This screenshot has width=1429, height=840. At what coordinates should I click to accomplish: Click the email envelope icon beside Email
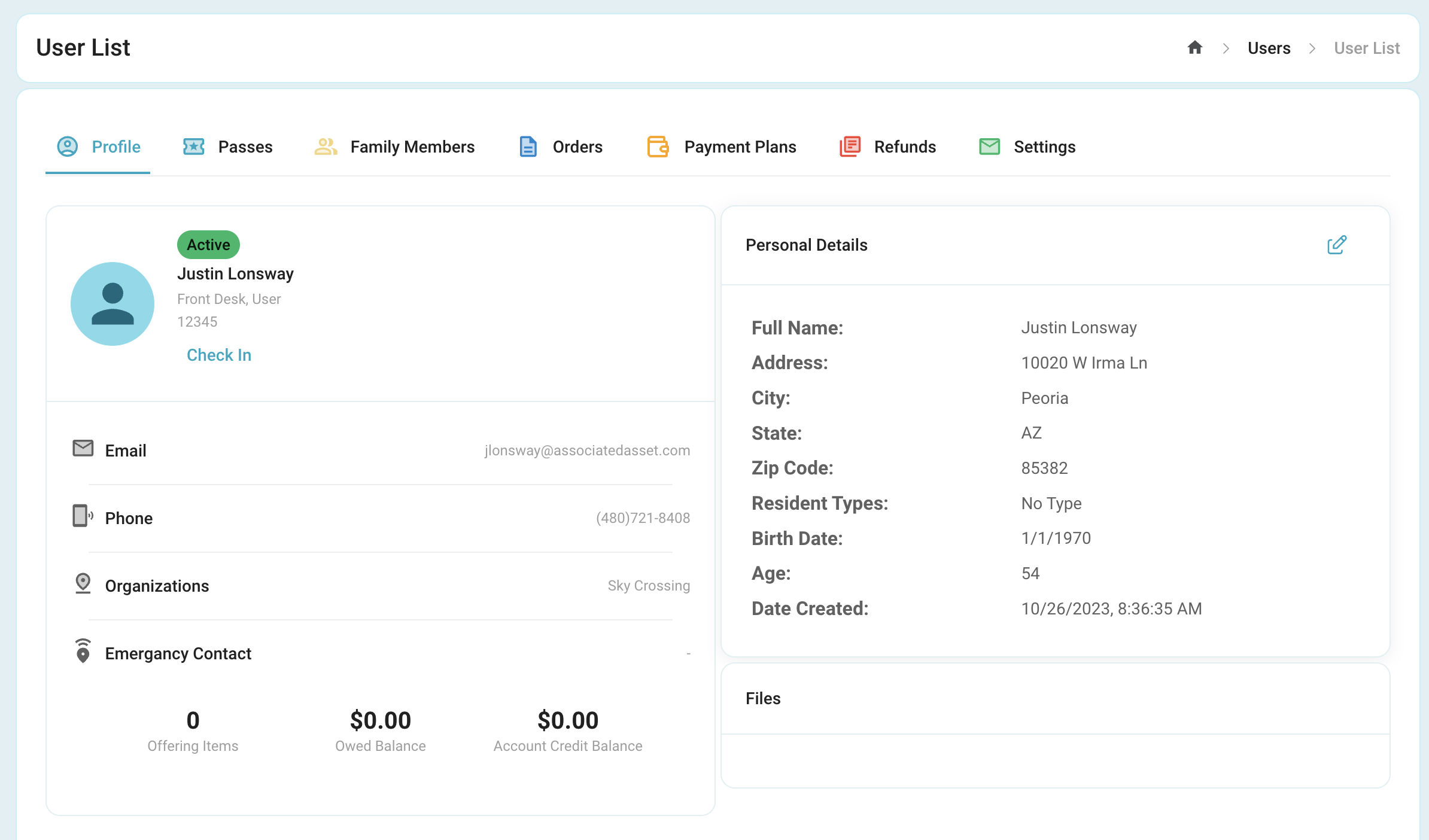83,448
